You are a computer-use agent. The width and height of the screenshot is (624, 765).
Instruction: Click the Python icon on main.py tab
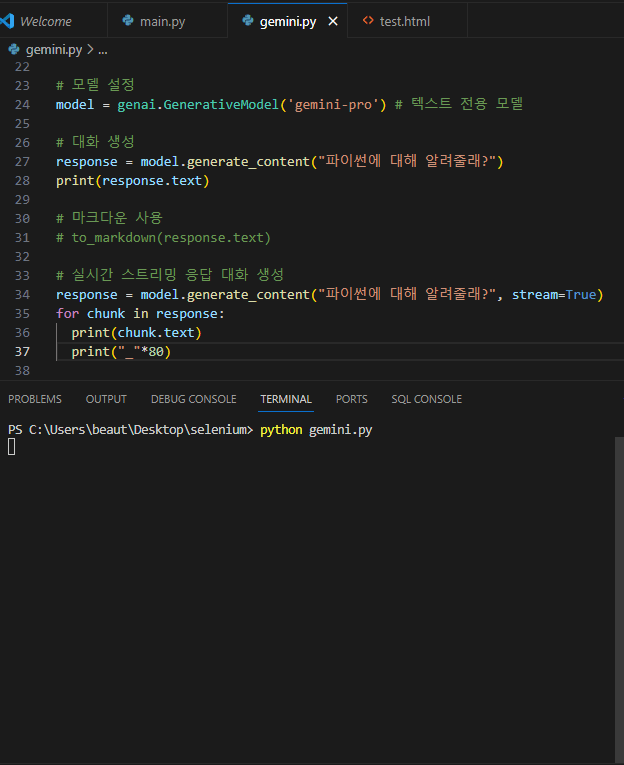coord(128,20)
